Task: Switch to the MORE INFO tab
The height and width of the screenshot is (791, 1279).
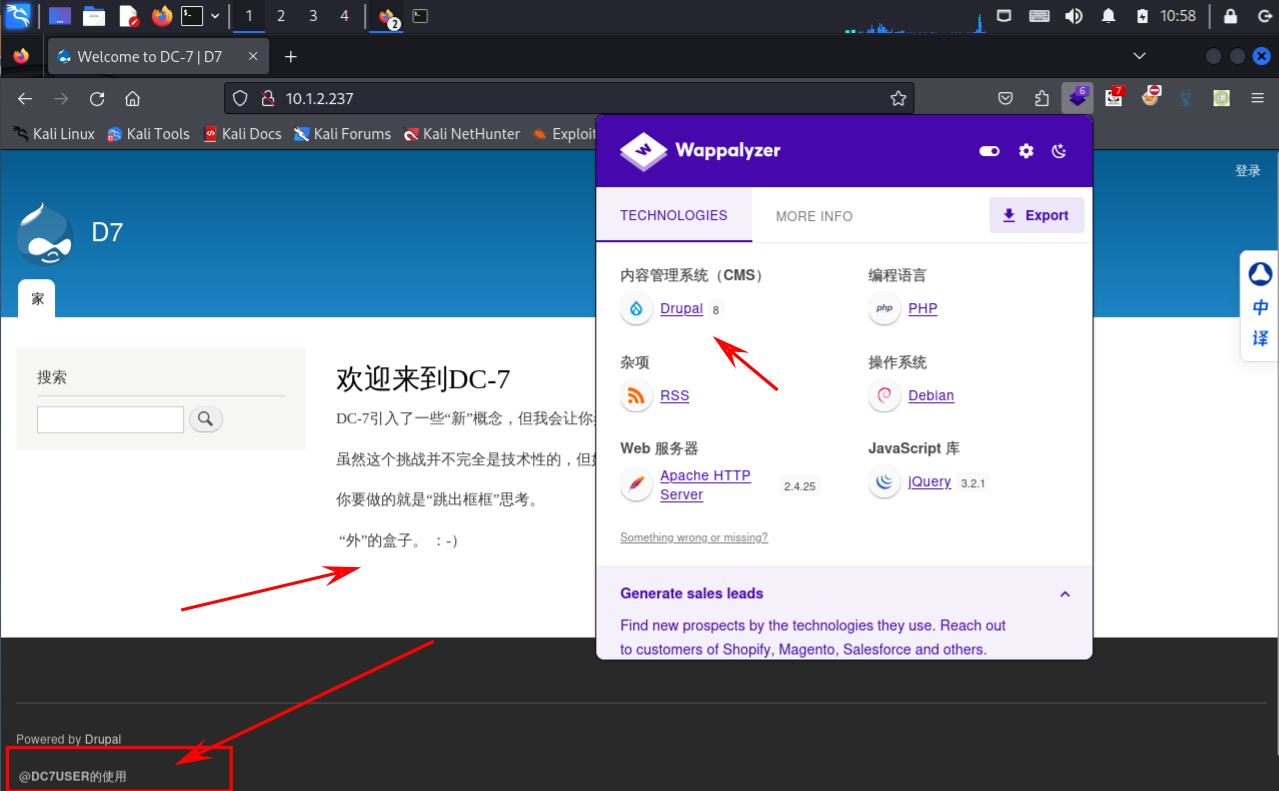Action: pyautogui.click(x=814, y=216)
